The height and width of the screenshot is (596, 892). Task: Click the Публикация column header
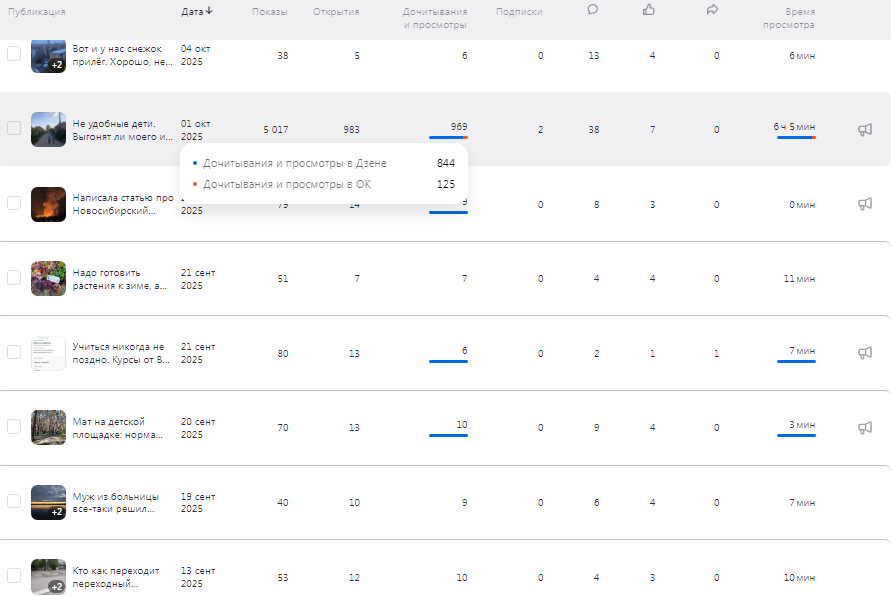tap(36, 11)
